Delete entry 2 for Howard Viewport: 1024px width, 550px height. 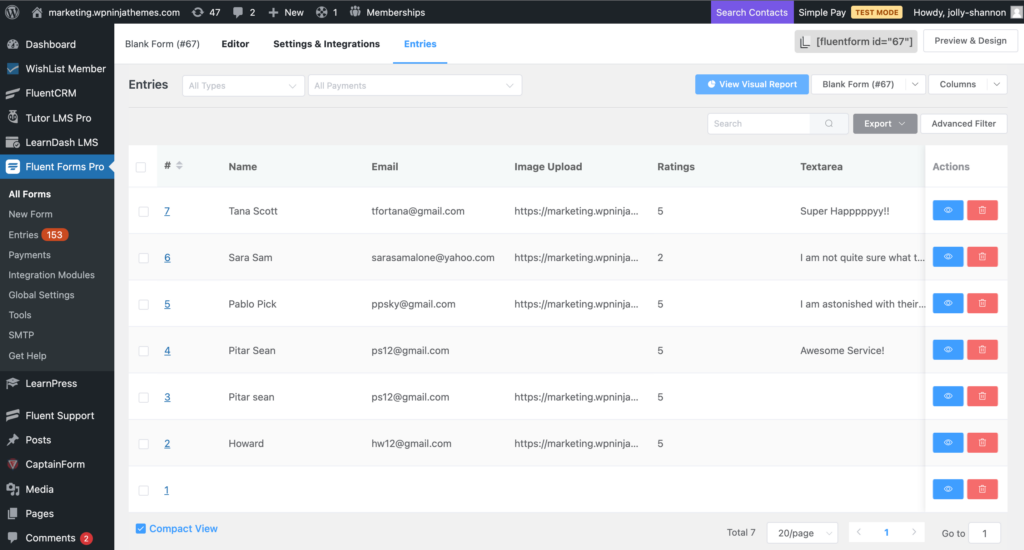982,442
